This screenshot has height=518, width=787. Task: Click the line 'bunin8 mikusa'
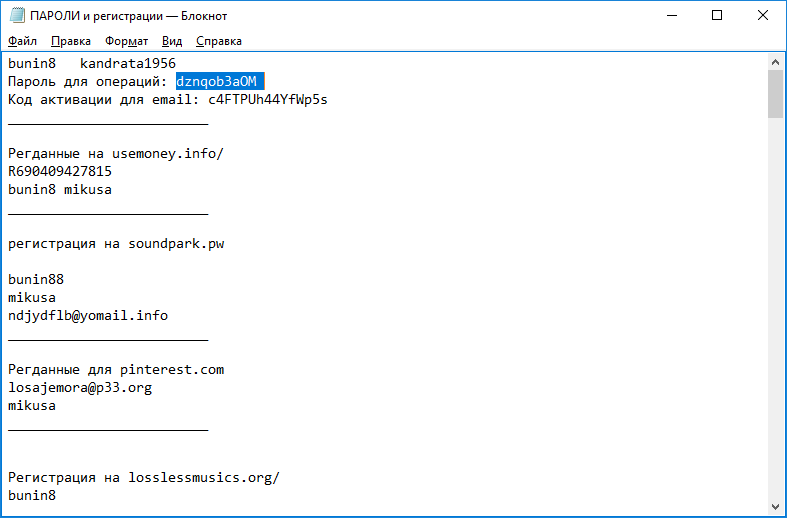pos(60,190)
